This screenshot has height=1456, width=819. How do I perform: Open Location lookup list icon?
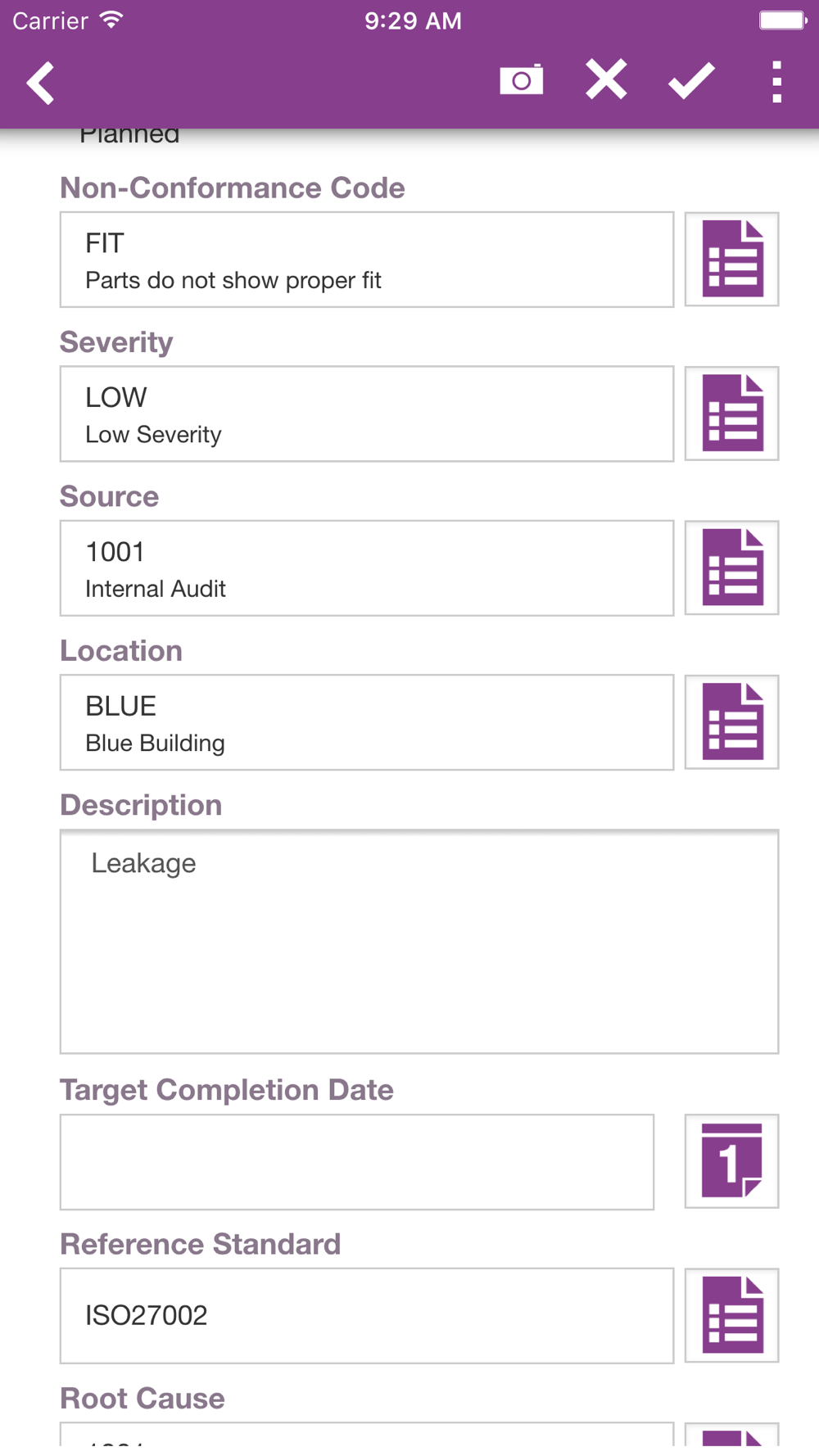[x=731, y=722]
